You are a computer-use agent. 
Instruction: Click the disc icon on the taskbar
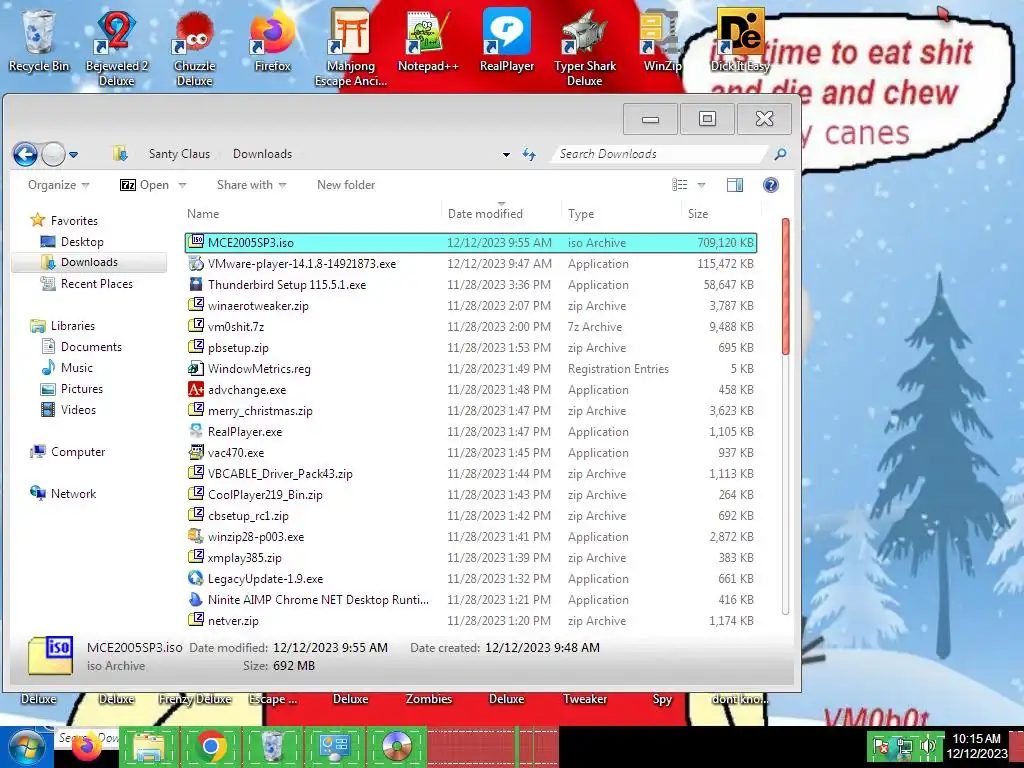pos(396,747)
